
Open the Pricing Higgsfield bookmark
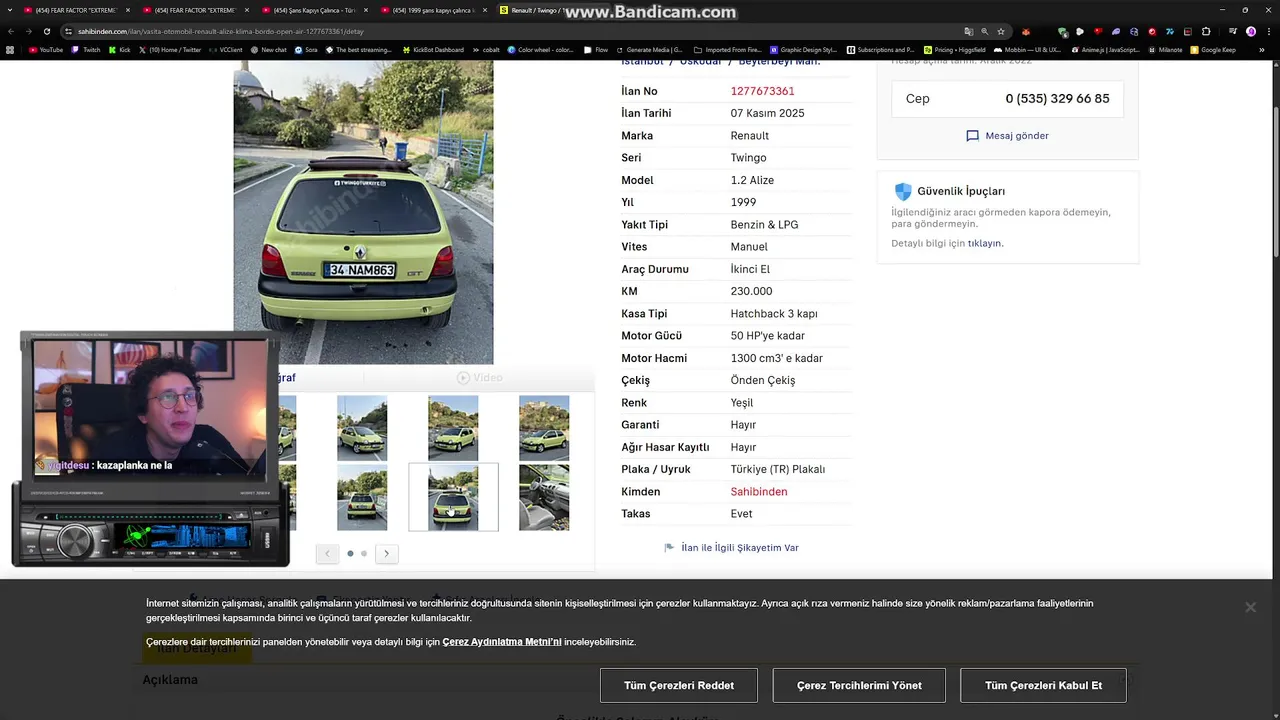click(956, 49)
